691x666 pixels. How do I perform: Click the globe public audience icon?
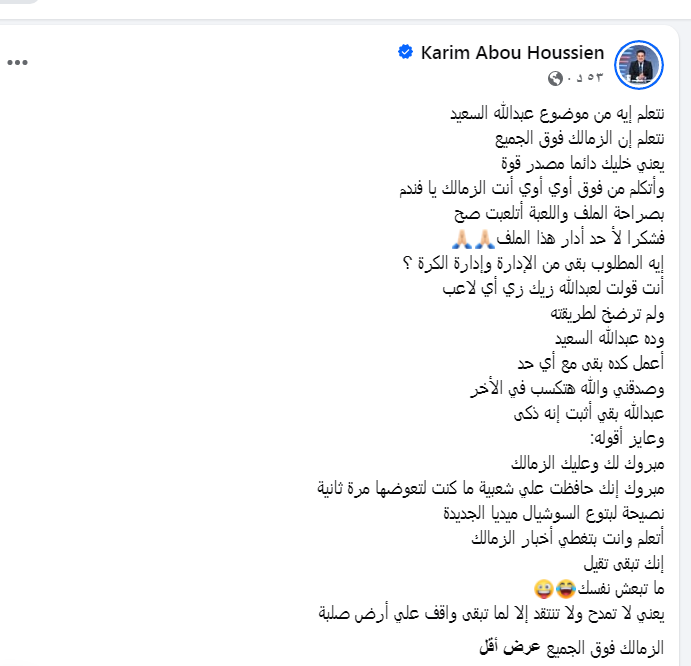(555, 78)
